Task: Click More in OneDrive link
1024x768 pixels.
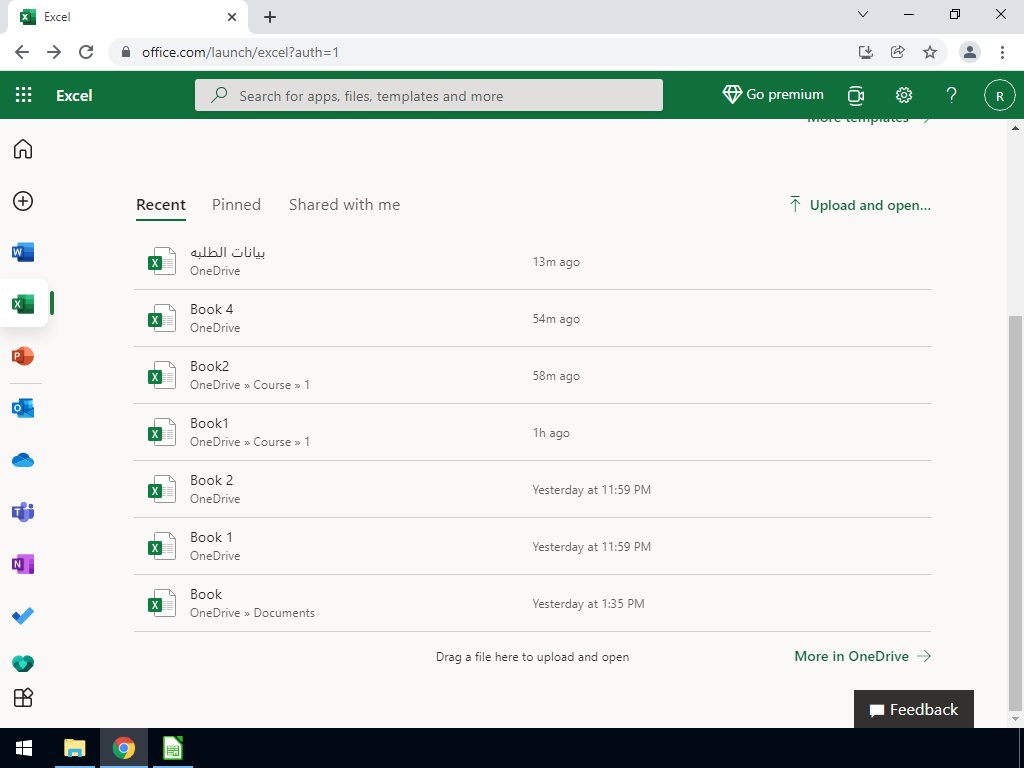Action: pyautogui.click(x=863, y=656)
